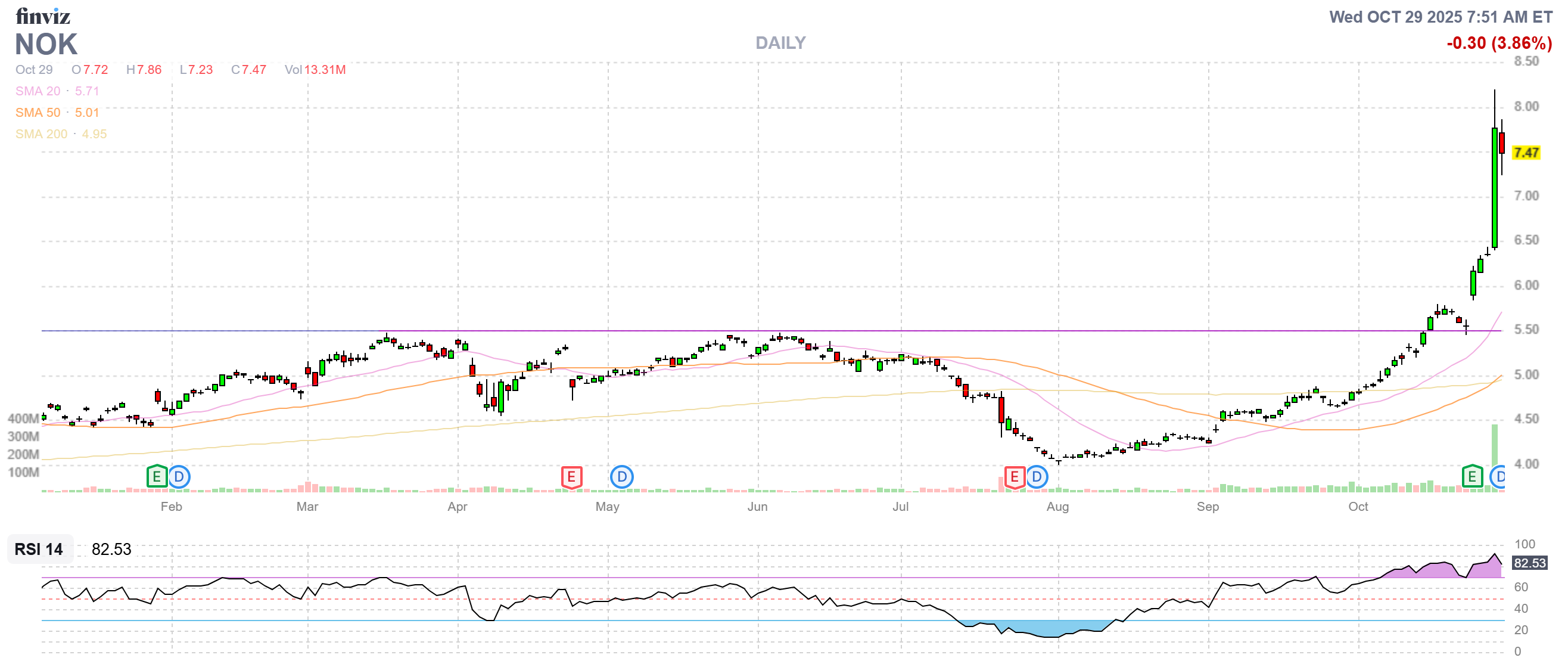Image resolution: width=1568 pixels, height=670 pixels.
Task: Click the blue D dividend icon near May
Action: coord(621,477)
